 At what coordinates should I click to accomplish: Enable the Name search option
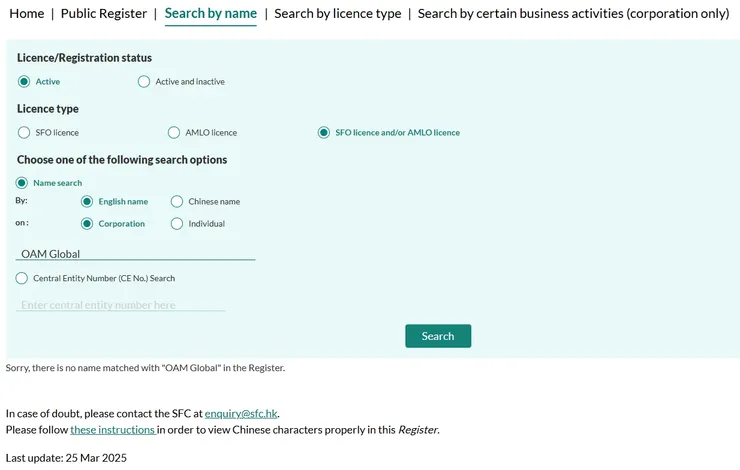click(x=22, y=183)
